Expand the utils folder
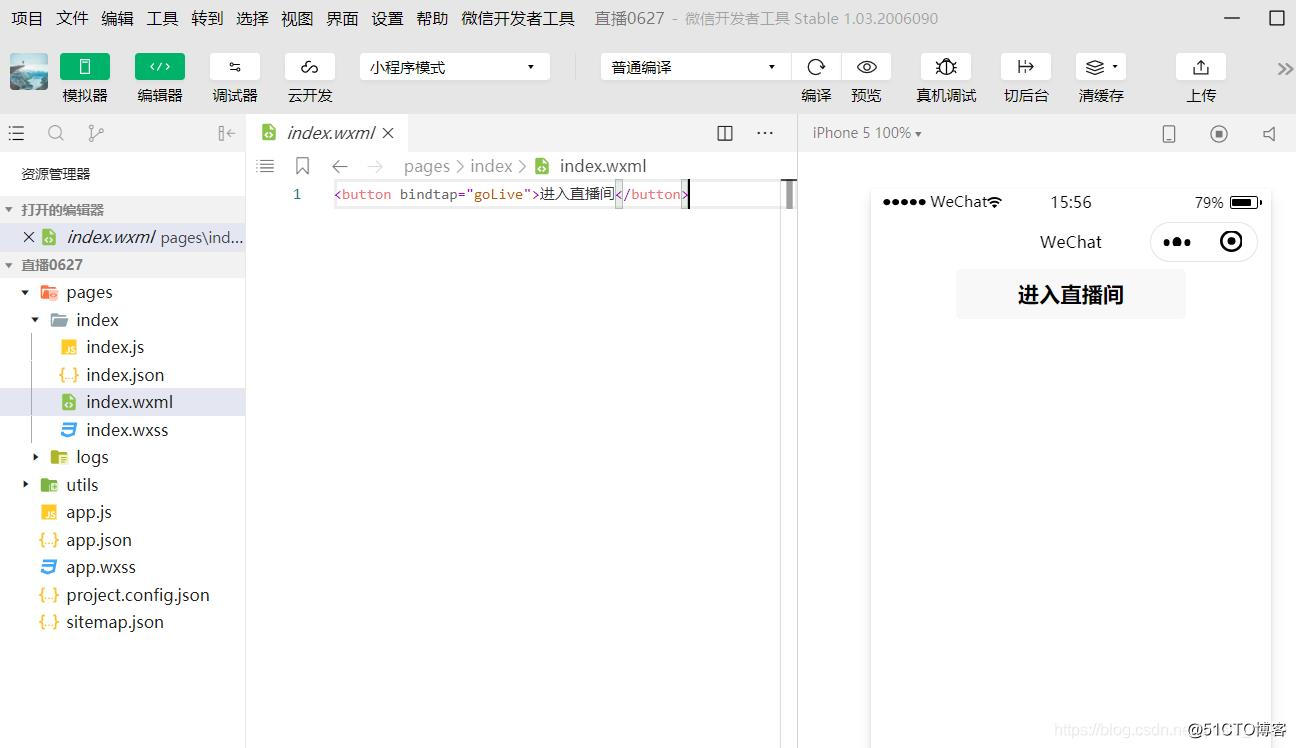Image resolution: width=1296 pixels, height=748 pixels. pyautogui.click(x=25, y=485)
